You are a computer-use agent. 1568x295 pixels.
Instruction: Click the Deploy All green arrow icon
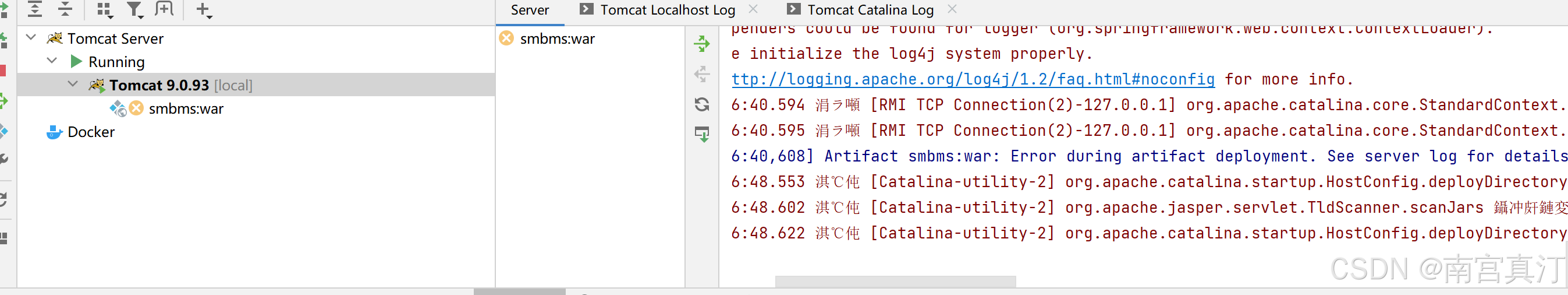702,43
